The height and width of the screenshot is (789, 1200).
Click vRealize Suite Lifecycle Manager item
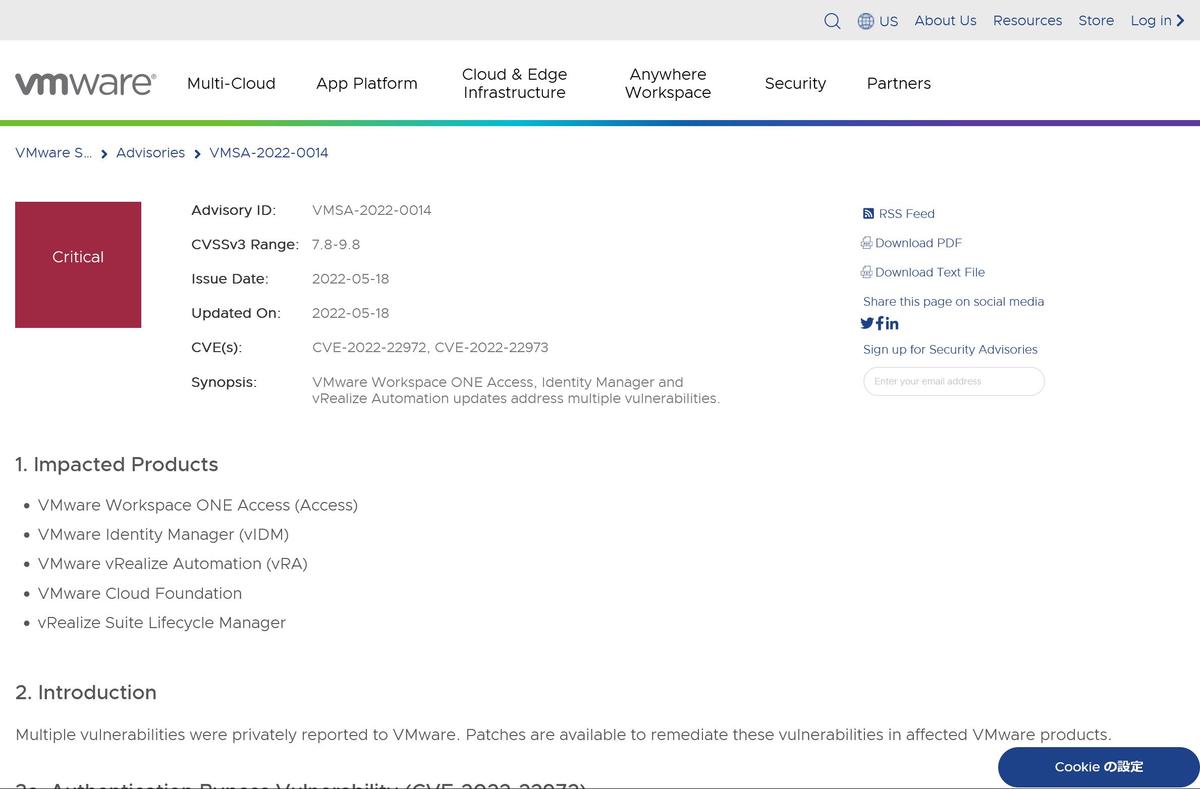[x=162, y=623]
